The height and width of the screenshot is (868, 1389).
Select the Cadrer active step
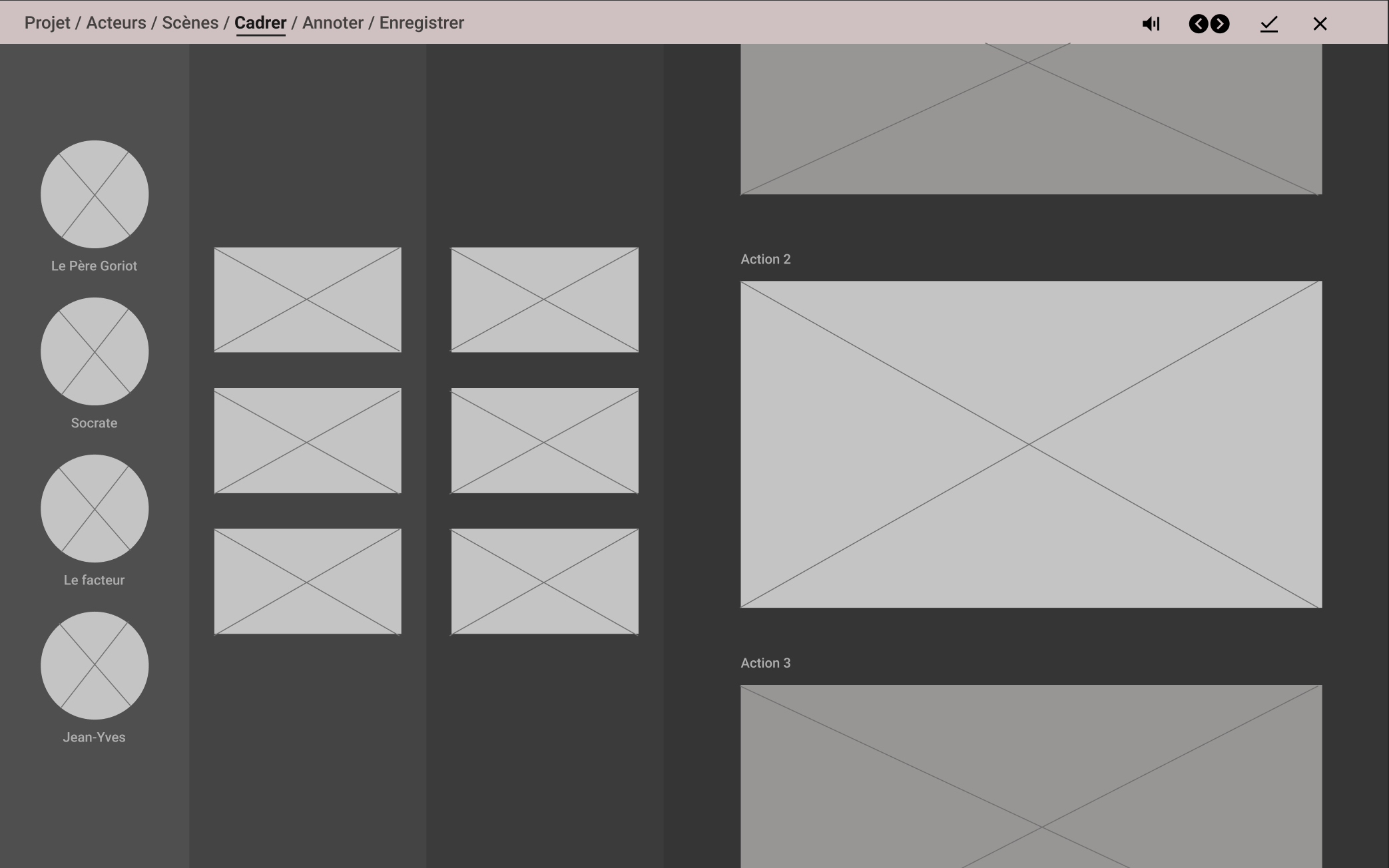tap(260, 23)
